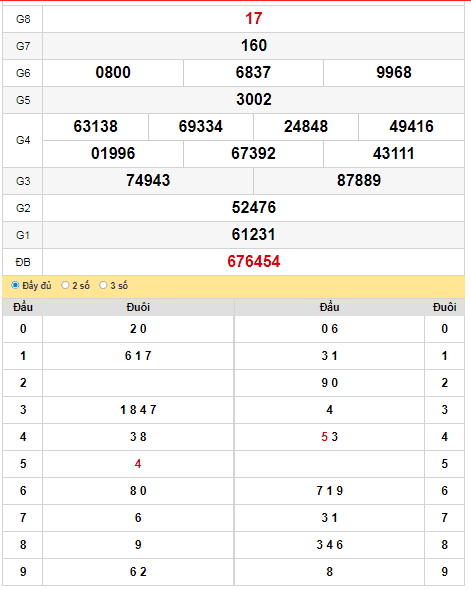Click the G5 number 3002
Viewport: 471px width, 590px height.
coord(254,100)
